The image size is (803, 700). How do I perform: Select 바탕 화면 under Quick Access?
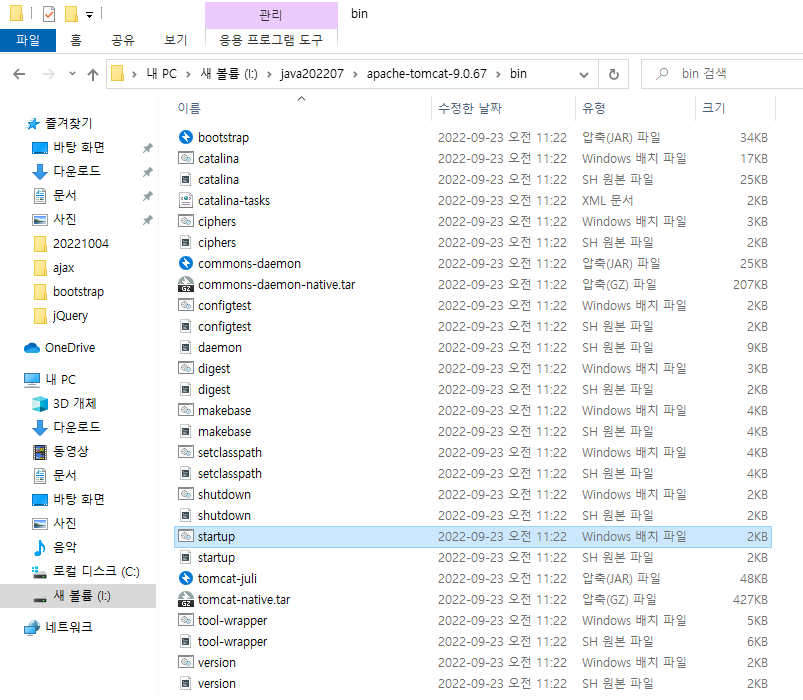click(x=79, y=147)
